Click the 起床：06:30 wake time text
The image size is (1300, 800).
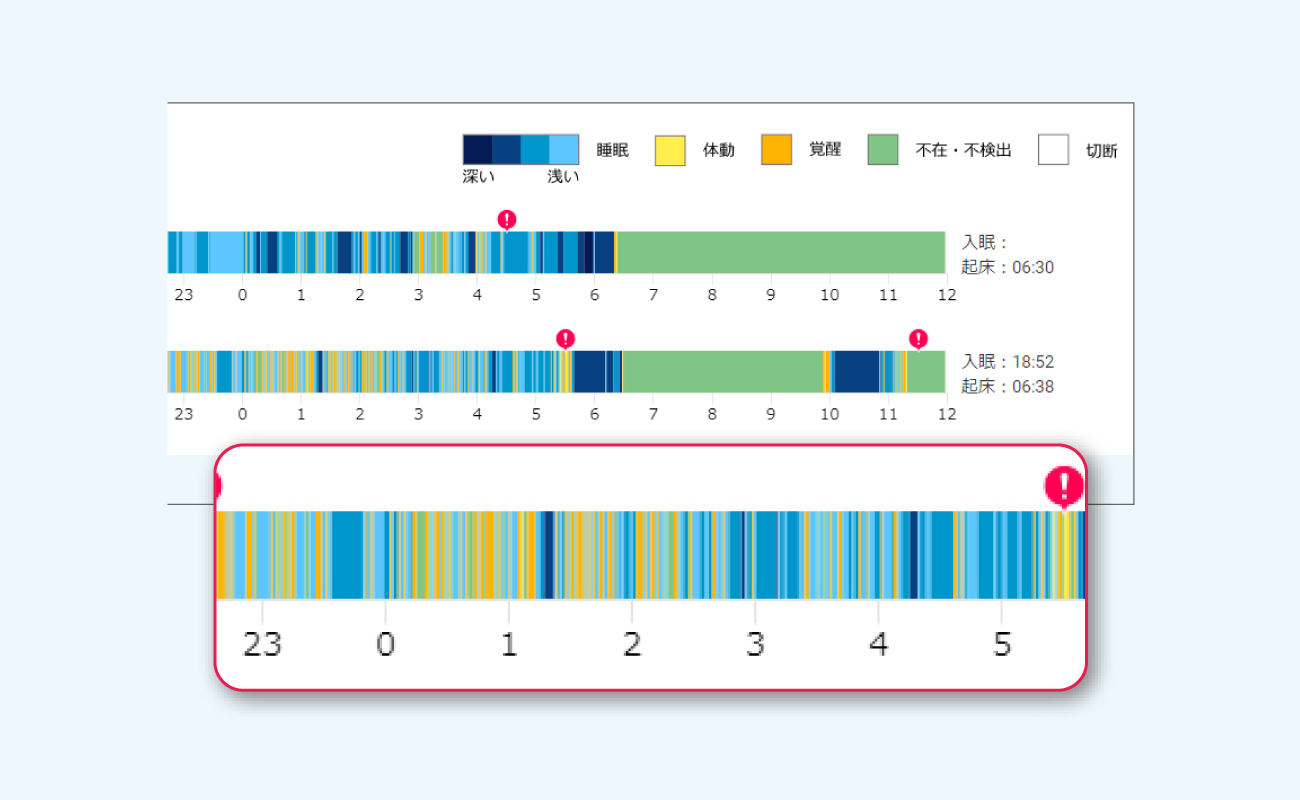[1007, 267]
